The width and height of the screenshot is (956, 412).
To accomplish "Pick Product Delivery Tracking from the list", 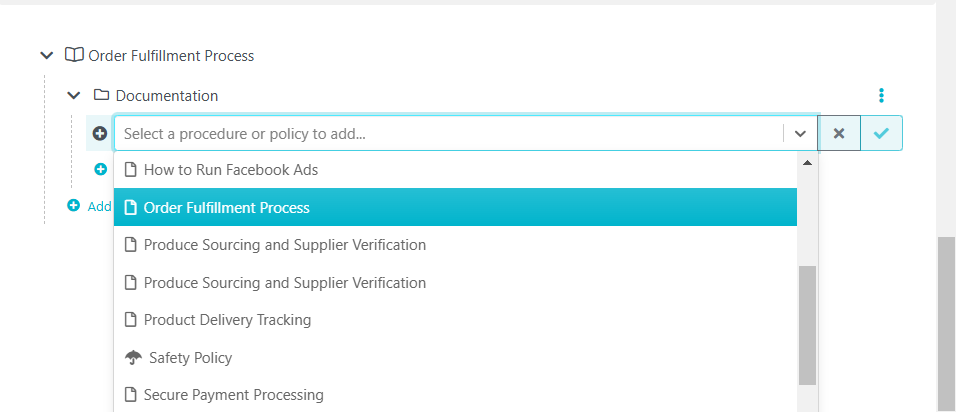I will (x=455, y=320).
